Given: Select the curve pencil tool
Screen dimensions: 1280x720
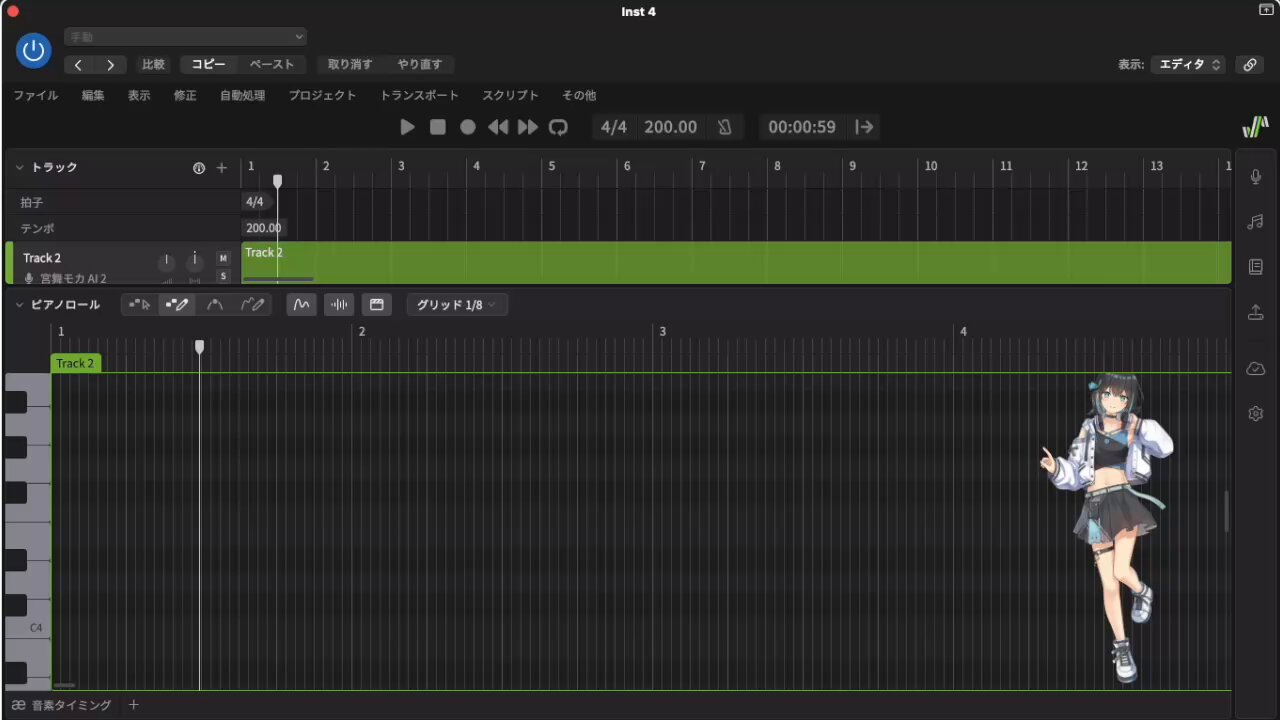Looking at the screenshot, I should pos(253,305).
